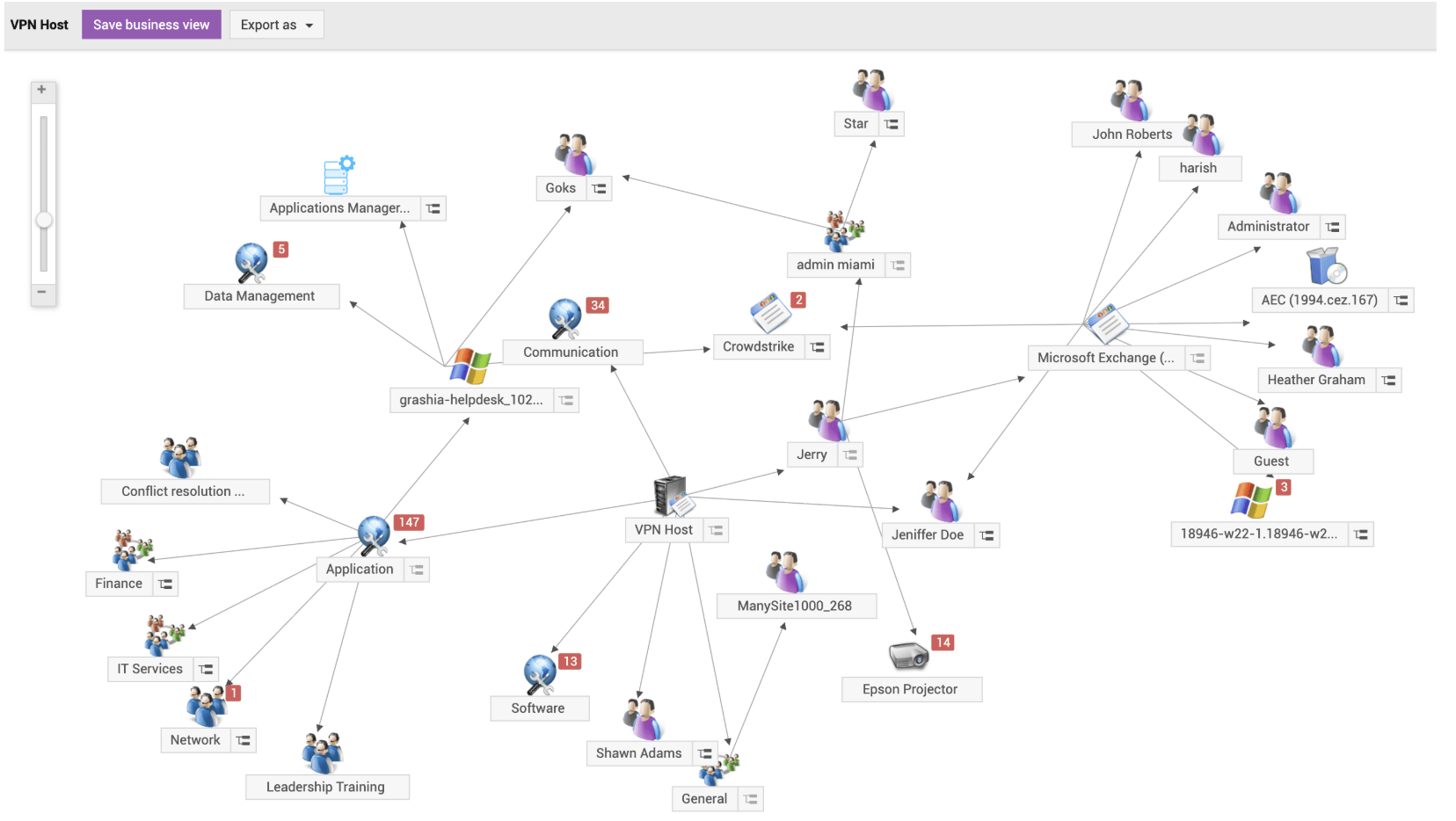
Task: Expand the Star node tree button
Action: point(892,124)
